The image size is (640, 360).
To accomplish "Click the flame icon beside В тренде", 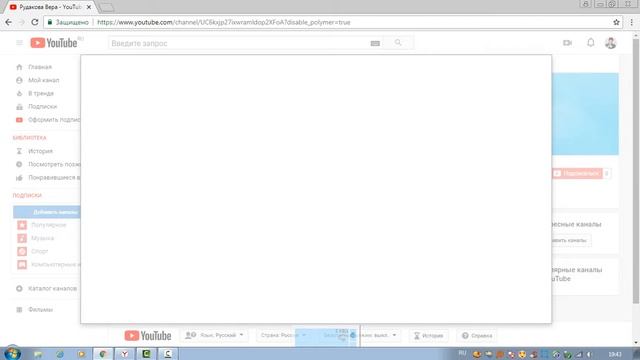I will pyautogui.click(x=19, y=93).
